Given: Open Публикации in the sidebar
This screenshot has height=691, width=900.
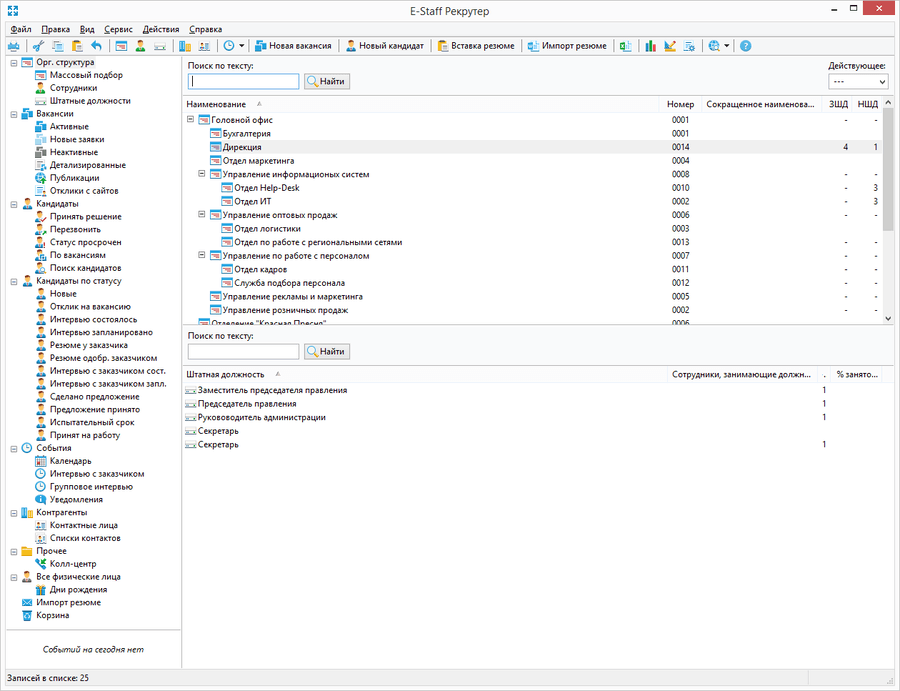Looking at the screenshot, I should [74, 178].
